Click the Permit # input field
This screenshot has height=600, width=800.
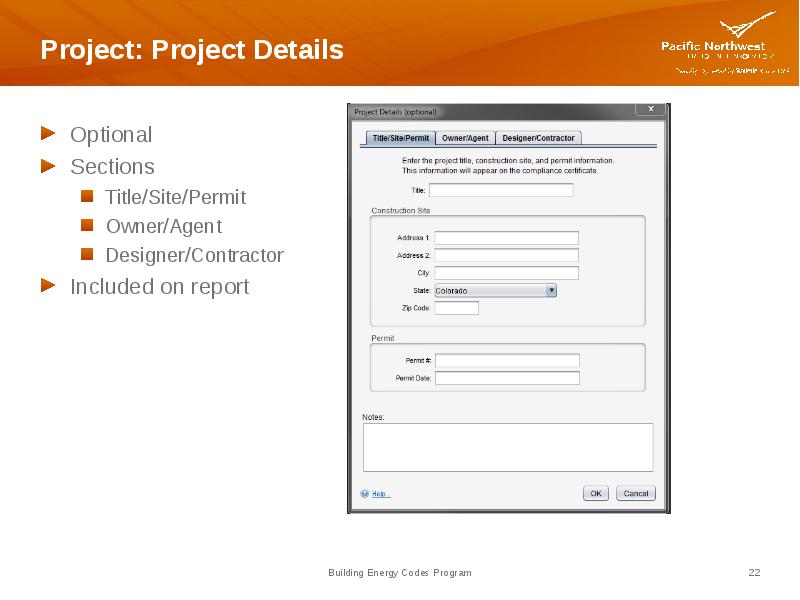(x=507, y=361)
